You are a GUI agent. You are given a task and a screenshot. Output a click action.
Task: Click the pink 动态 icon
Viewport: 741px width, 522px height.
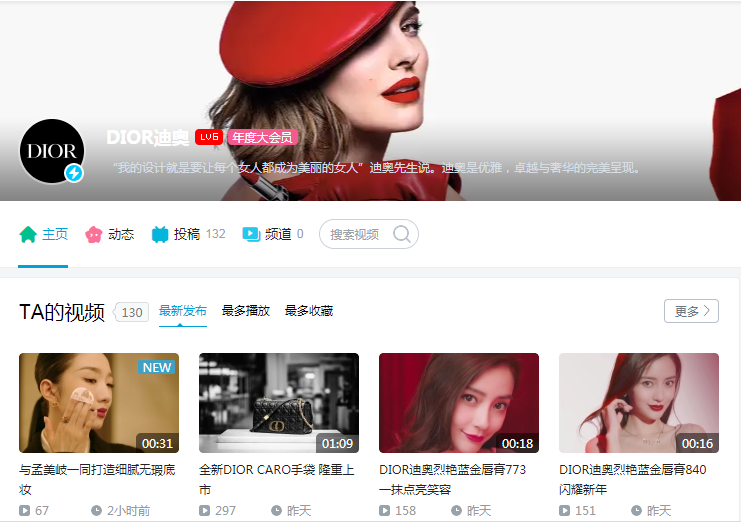click(94, 234)
